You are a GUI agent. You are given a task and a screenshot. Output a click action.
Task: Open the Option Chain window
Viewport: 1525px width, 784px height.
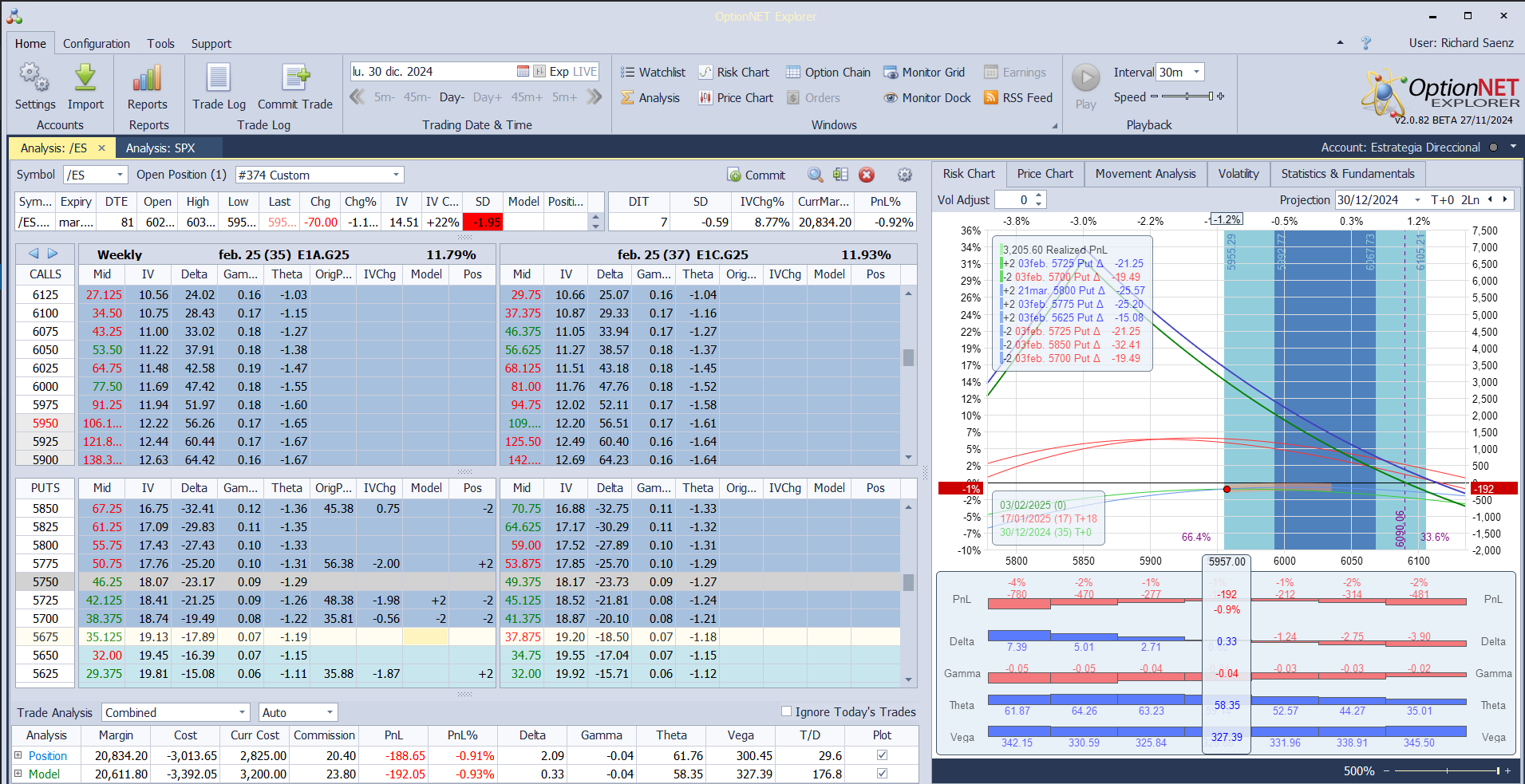click(x=828, y=73)
